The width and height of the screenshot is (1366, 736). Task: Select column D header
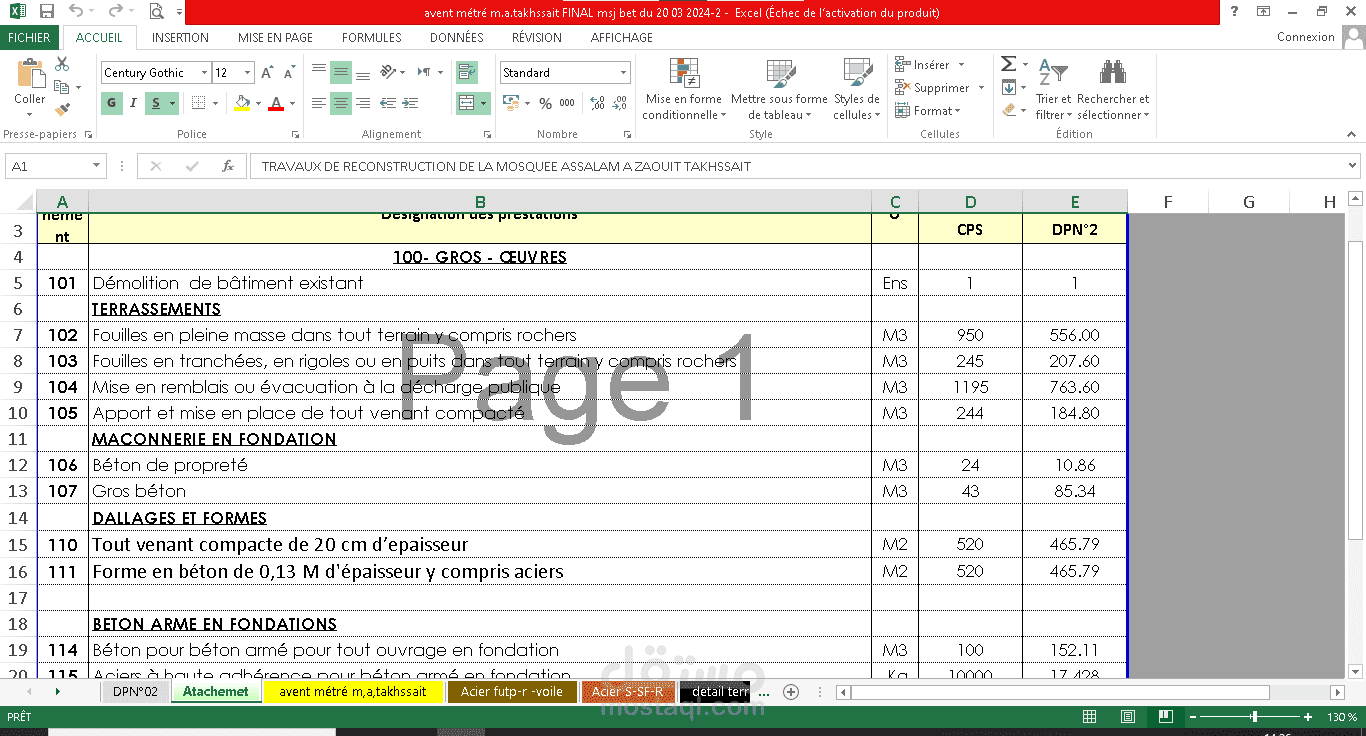click(x=970, y=202)
